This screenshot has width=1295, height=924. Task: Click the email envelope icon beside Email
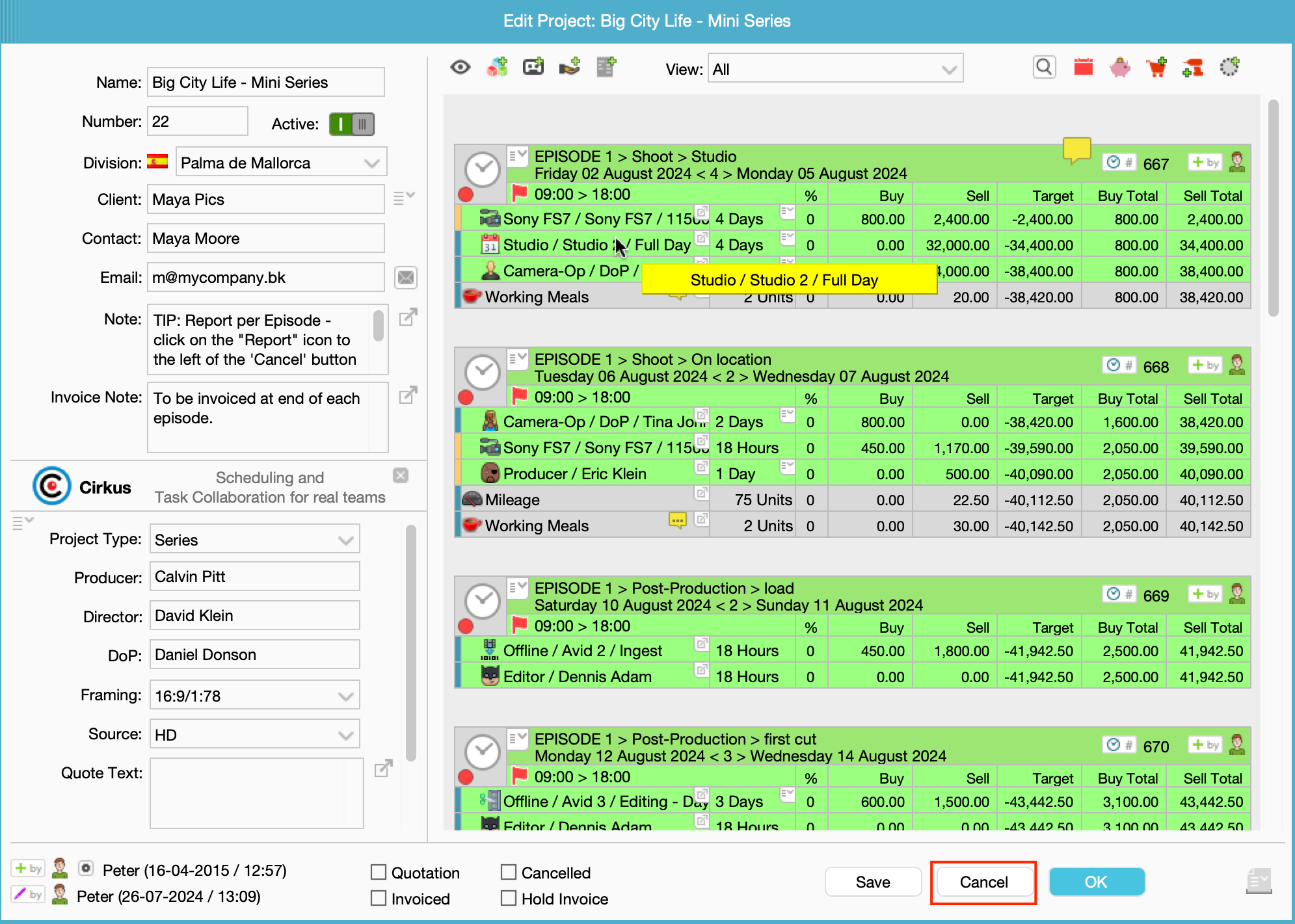(406, 278)
